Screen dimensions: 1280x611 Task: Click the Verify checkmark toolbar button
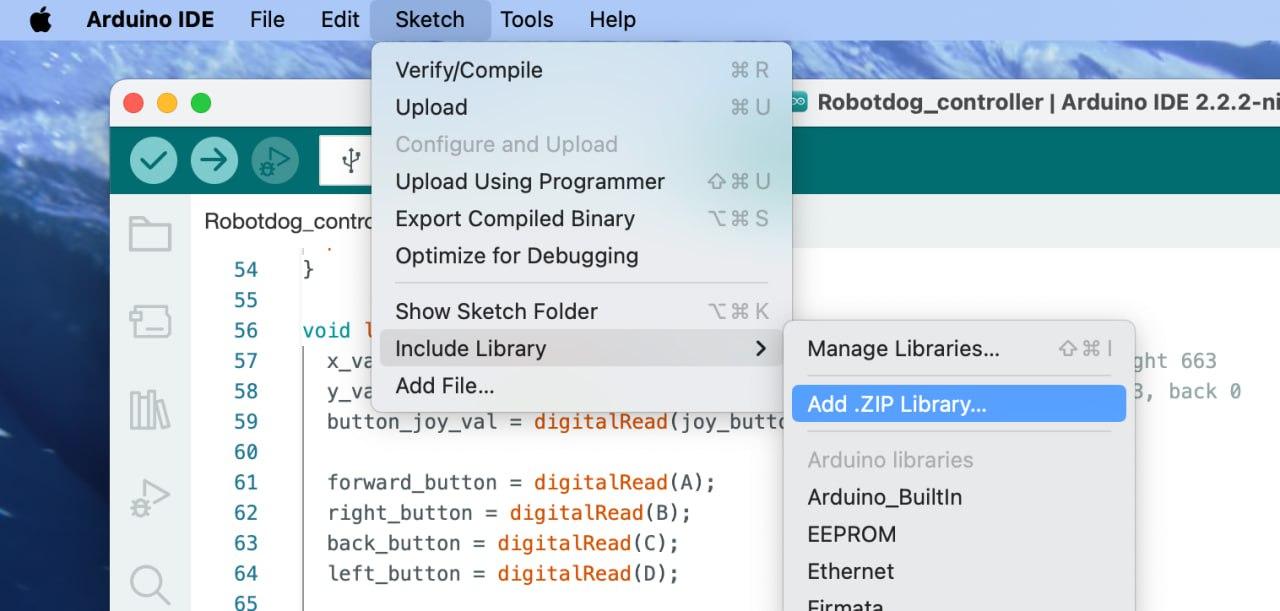[154, 160]
